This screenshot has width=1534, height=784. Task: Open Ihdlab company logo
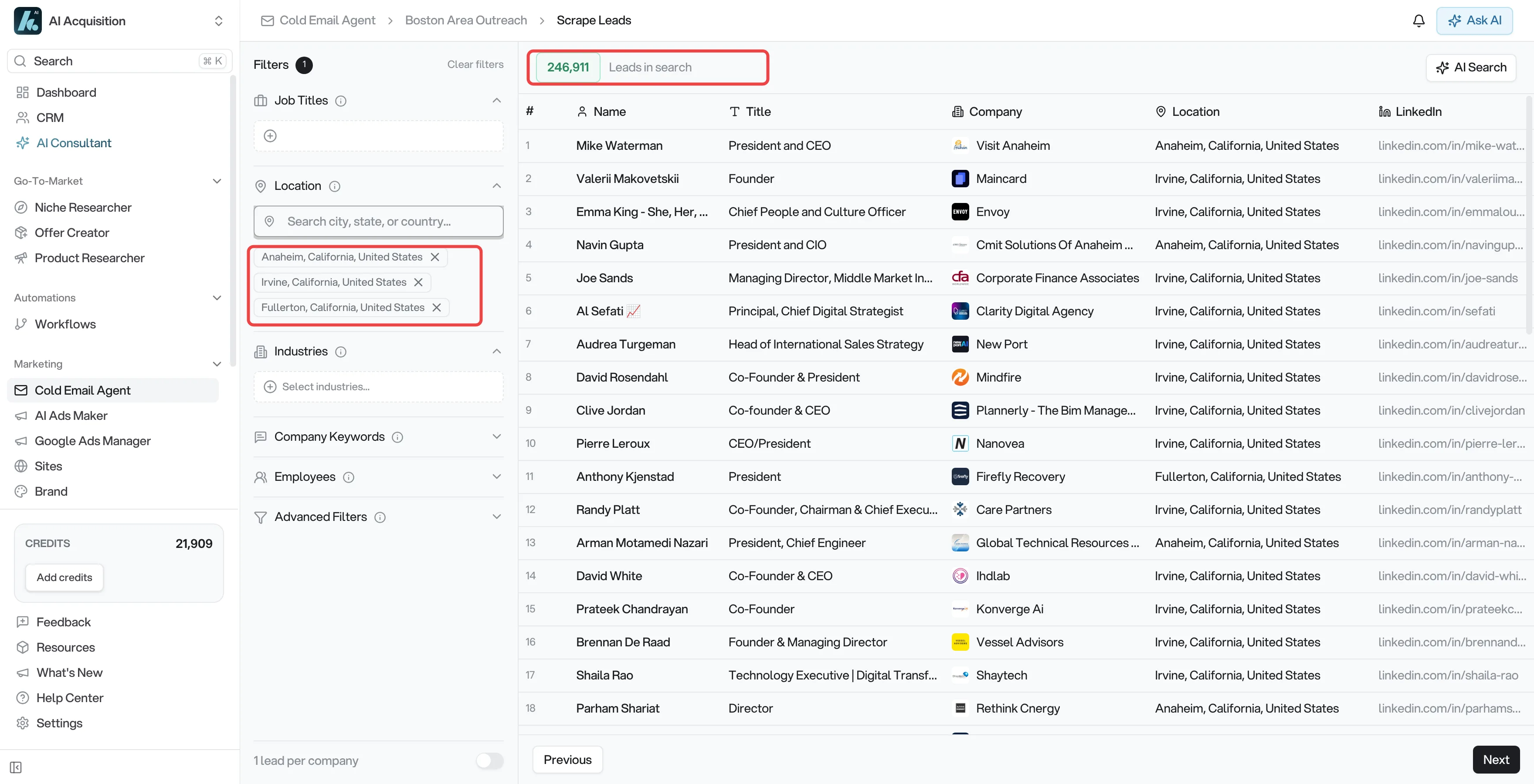tap(960, 576)
